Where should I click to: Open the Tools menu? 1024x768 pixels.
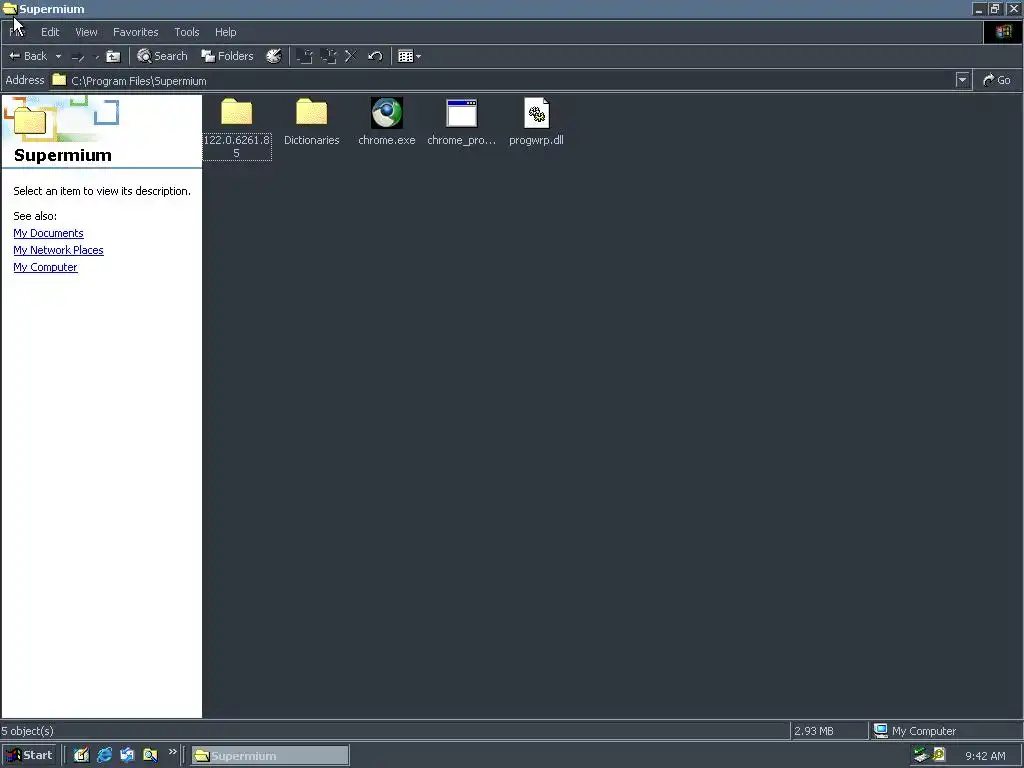click(187, 32)
